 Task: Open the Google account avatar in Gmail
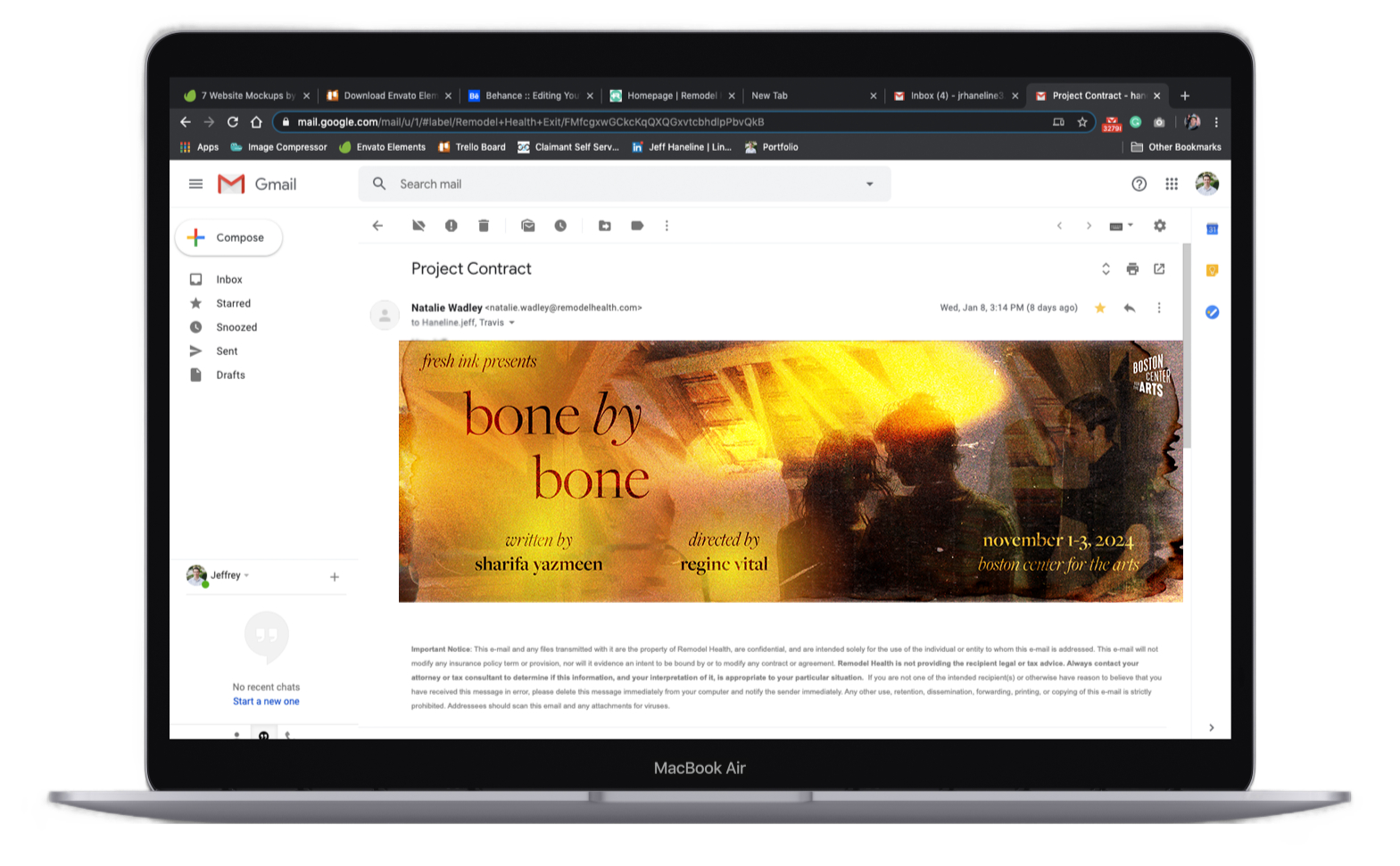coord(1207,184)
